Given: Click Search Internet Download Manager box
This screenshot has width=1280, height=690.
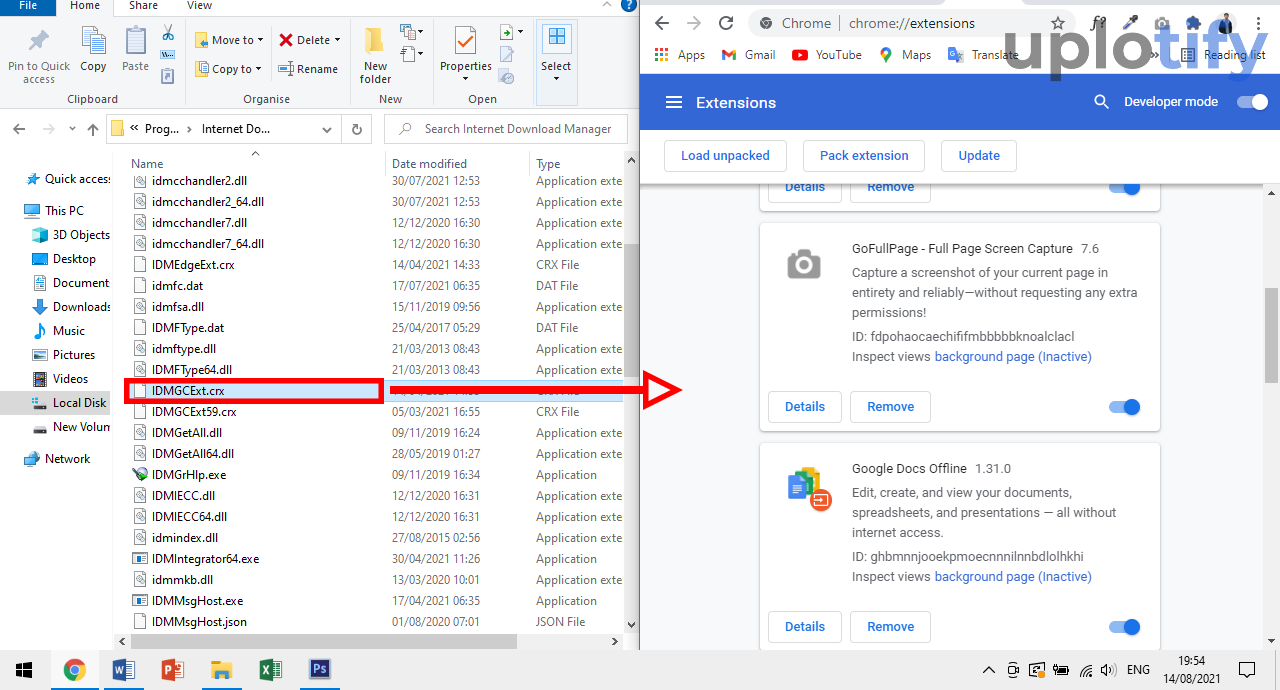Looking at the screenshot, I should [x=507, y=129].
